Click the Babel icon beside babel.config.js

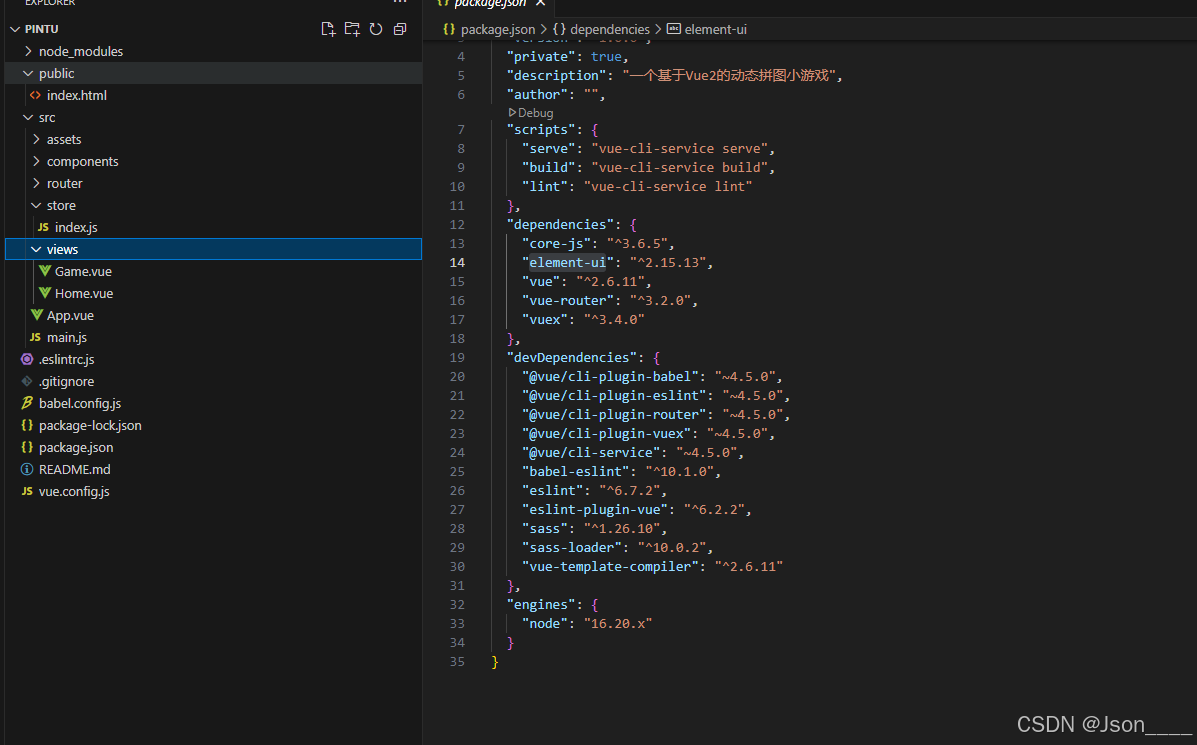click(x=27, y=403)
